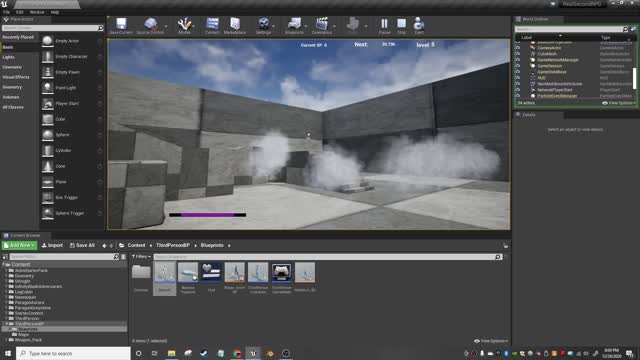Toggle visibility of ParticleEventManager in outliner
Viewport: 640px width, 360px height.
(x=518, y=96)
